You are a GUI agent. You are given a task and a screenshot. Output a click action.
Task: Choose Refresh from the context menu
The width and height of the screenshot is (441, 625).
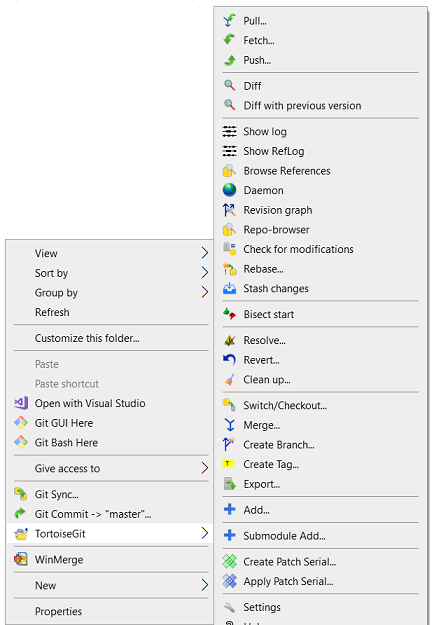point(52,312)
